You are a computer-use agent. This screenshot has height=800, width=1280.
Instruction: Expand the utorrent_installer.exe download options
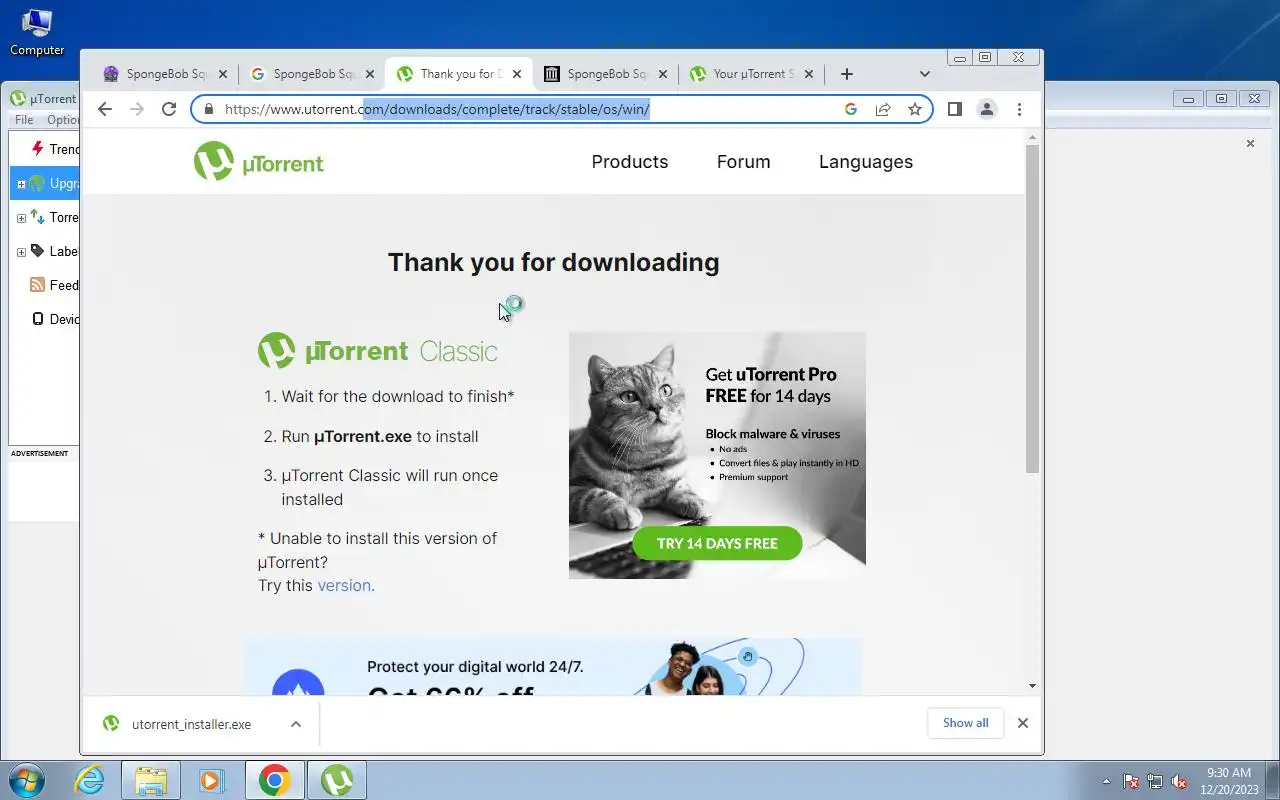tap(296, 724)
